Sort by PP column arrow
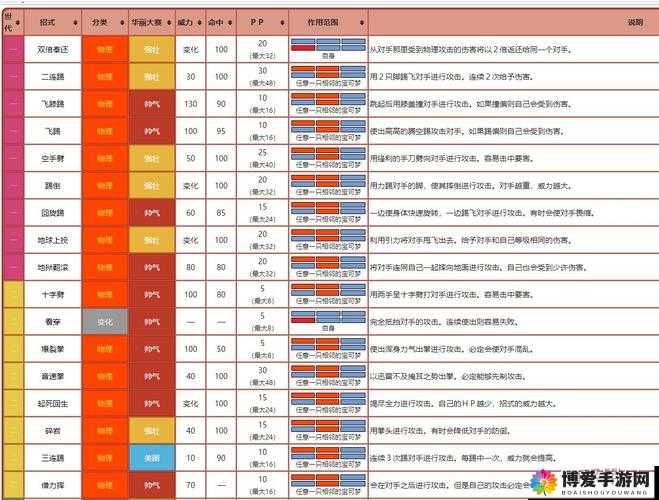This screenshot has width=659, height=500. coord(282,23)
